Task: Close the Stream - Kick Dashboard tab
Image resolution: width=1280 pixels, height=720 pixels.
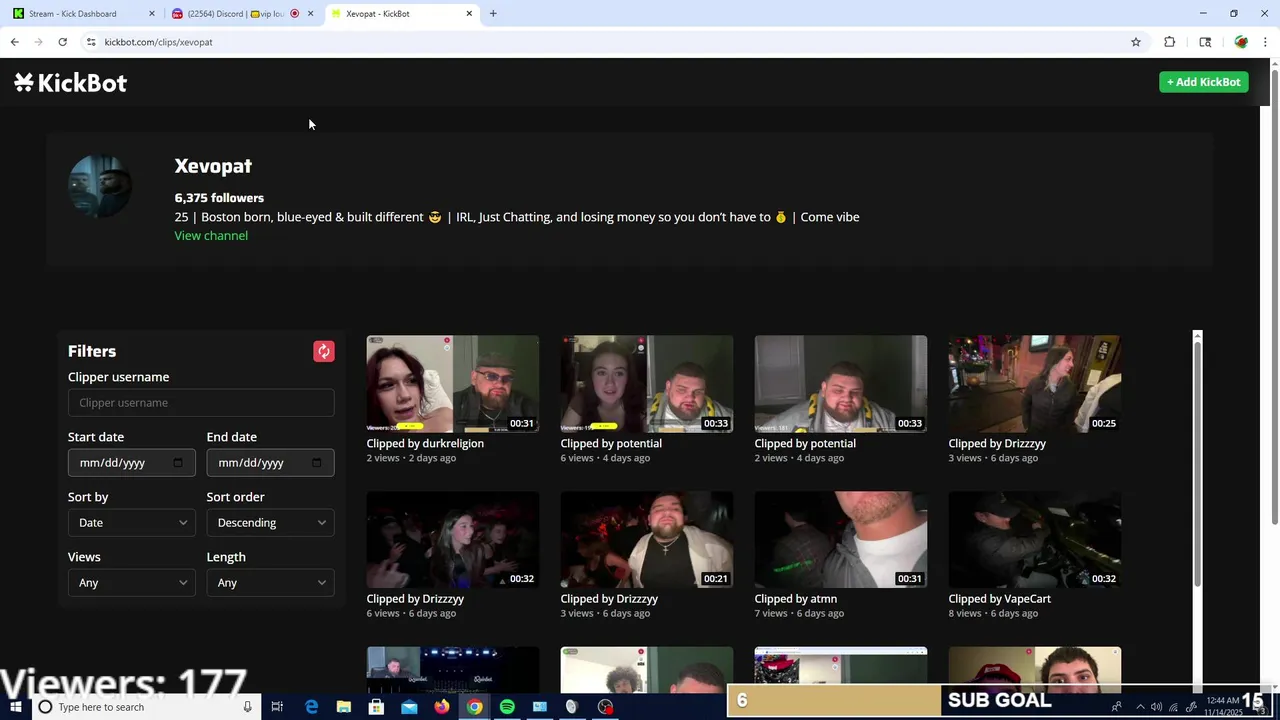Action: coord(152,14)
